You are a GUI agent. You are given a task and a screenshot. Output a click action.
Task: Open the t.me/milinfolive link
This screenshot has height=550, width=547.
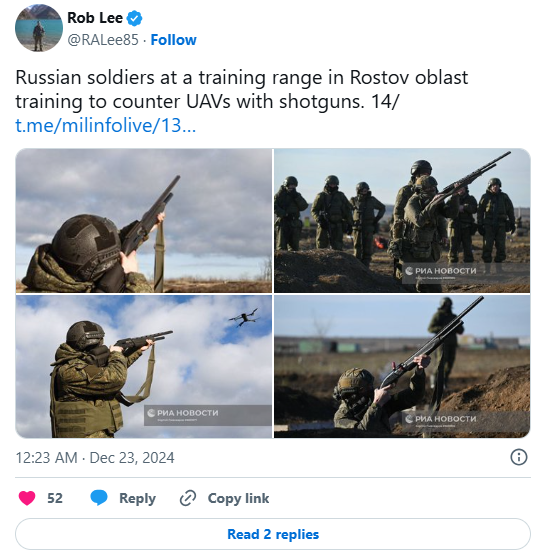(x=106, y=125)
